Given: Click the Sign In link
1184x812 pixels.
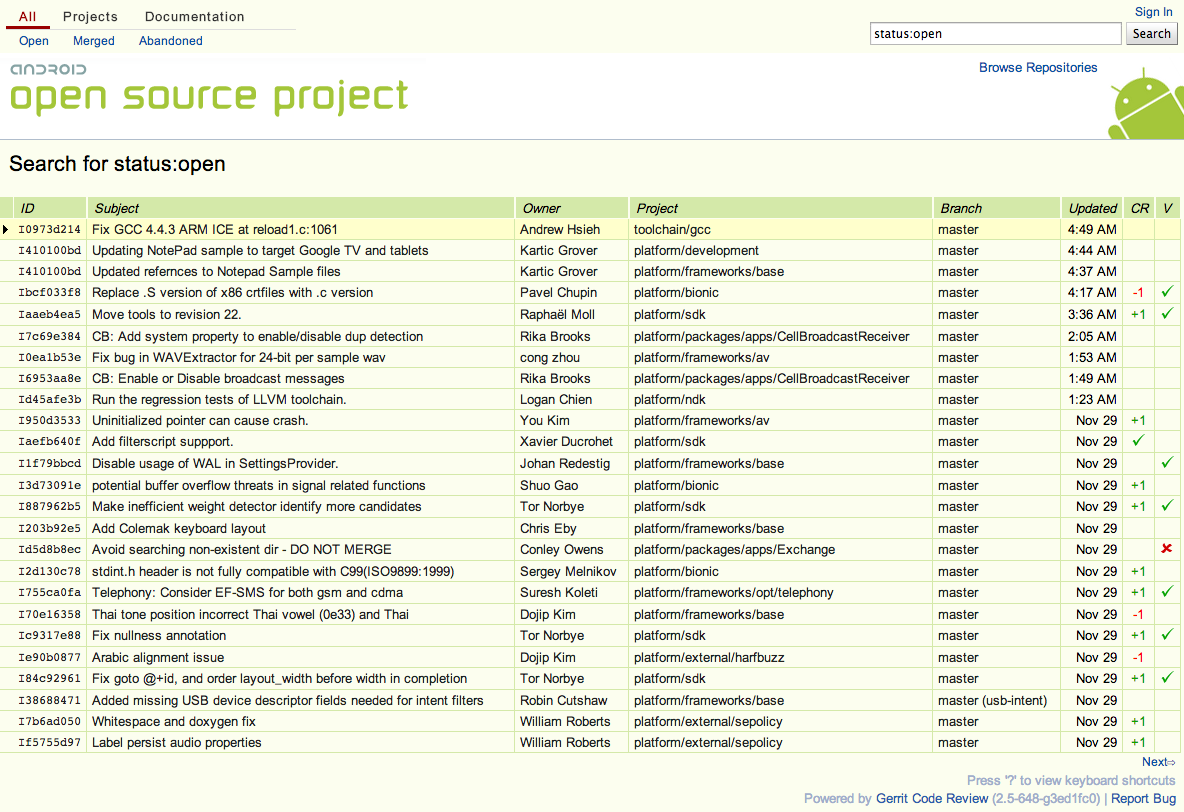Looking at the screenshot, I should click(x=1153, y=12).
